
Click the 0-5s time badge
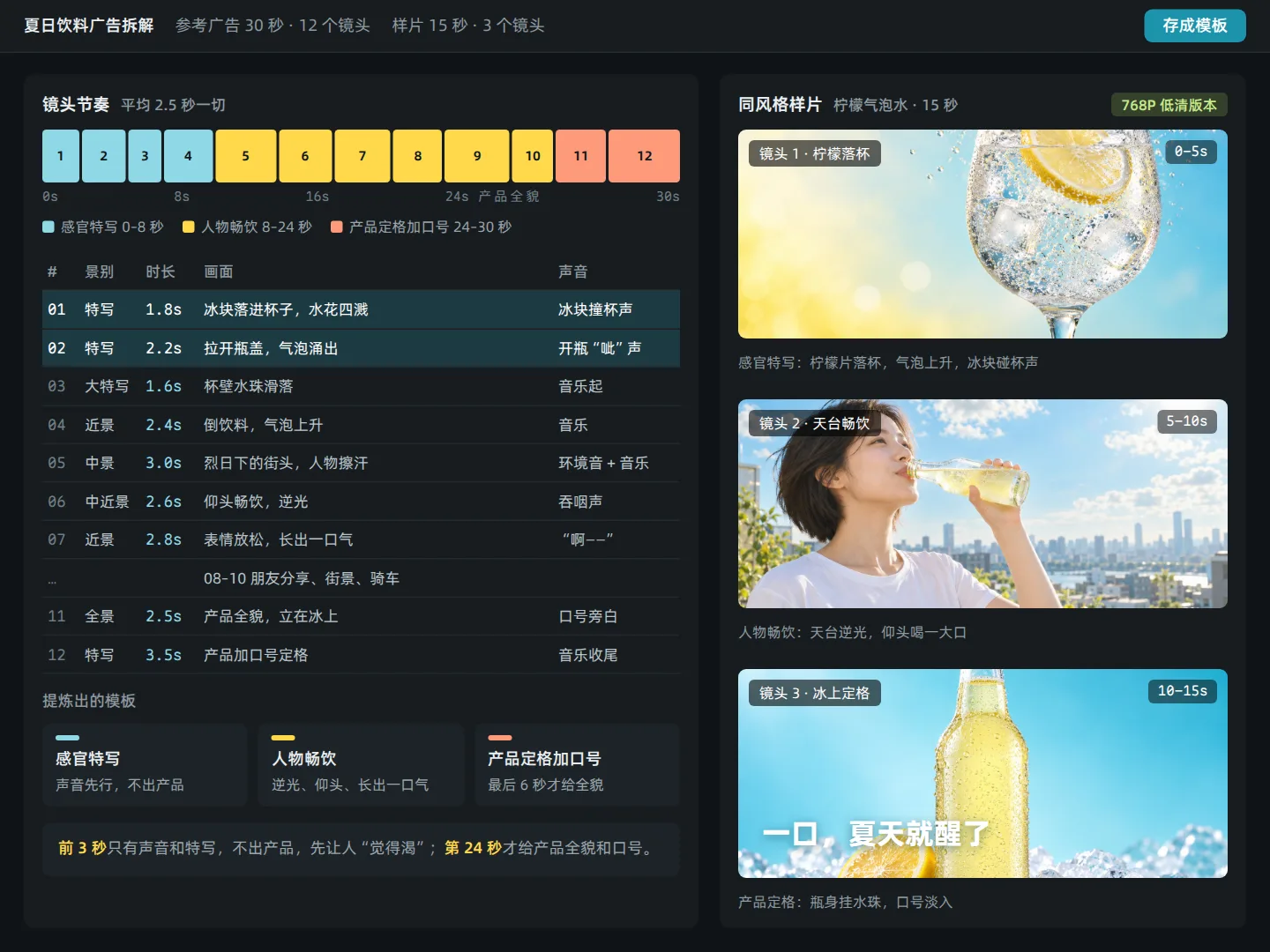click(x=1191, y=152)
